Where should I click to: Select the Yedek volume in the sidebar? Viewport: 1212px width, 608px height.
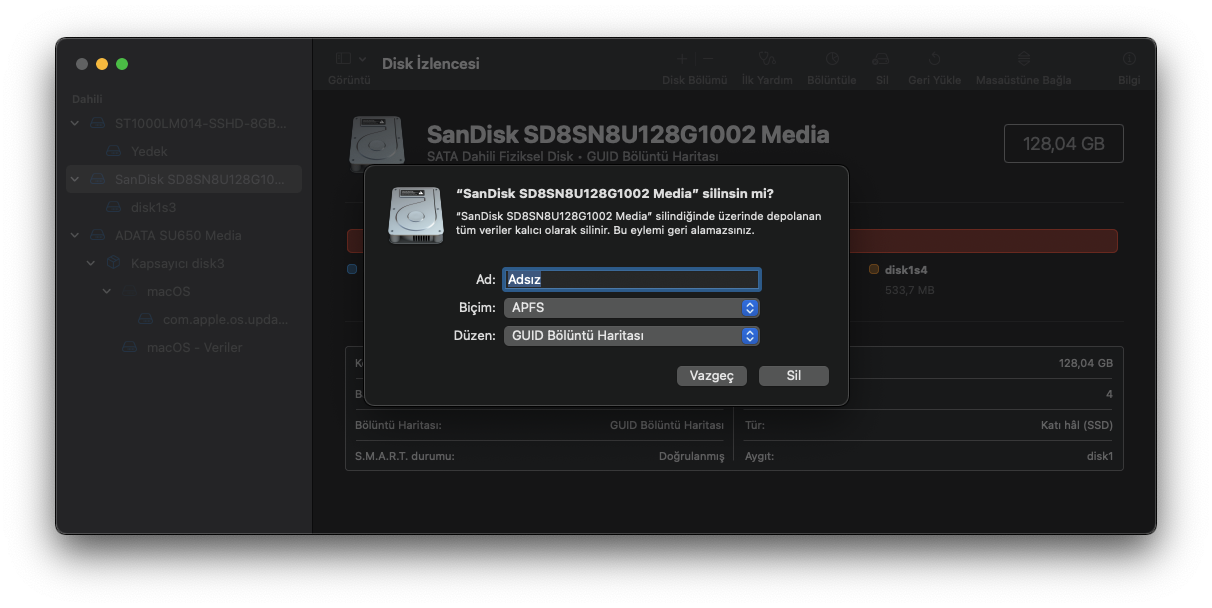[184, 151]
